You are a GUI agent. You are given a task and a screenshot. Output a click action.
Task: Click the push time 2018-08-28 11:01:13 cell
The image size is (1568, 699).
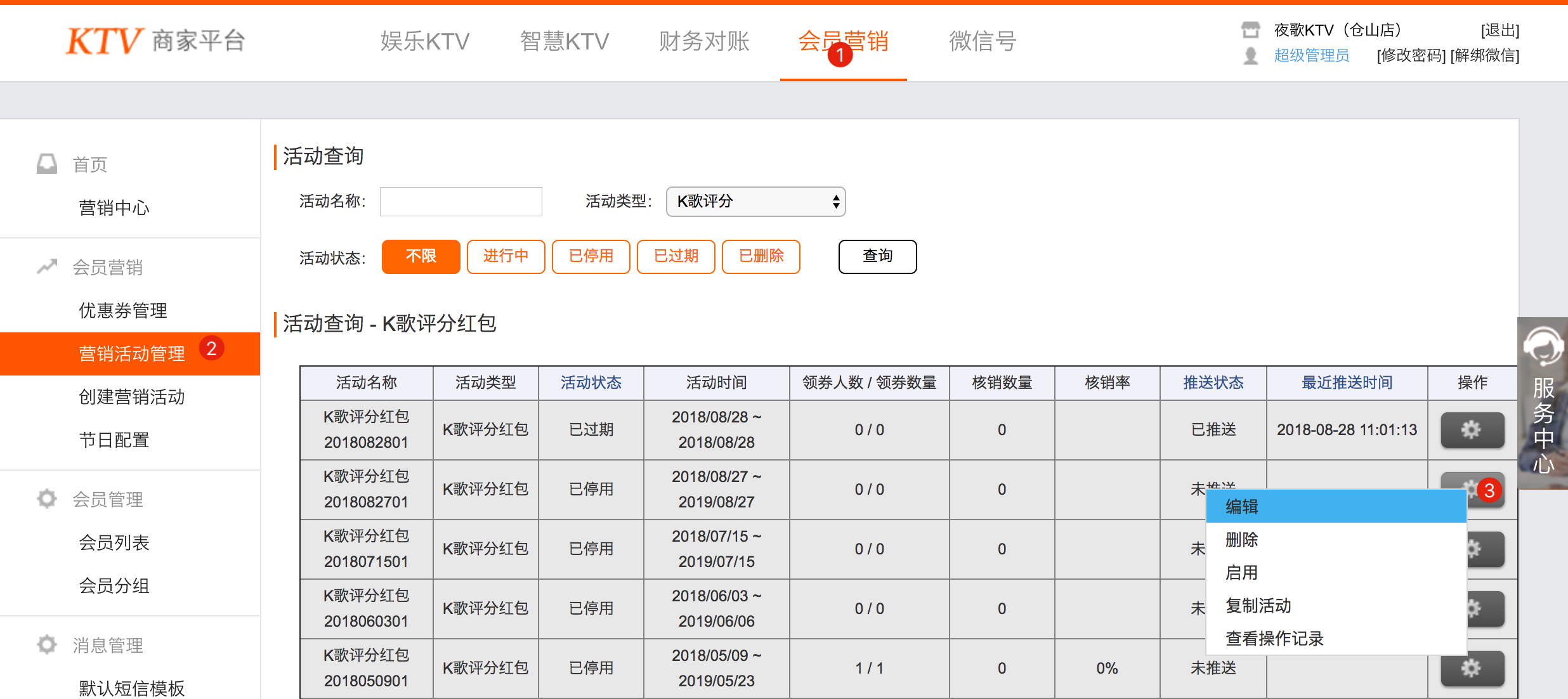tap(1347, 429)
